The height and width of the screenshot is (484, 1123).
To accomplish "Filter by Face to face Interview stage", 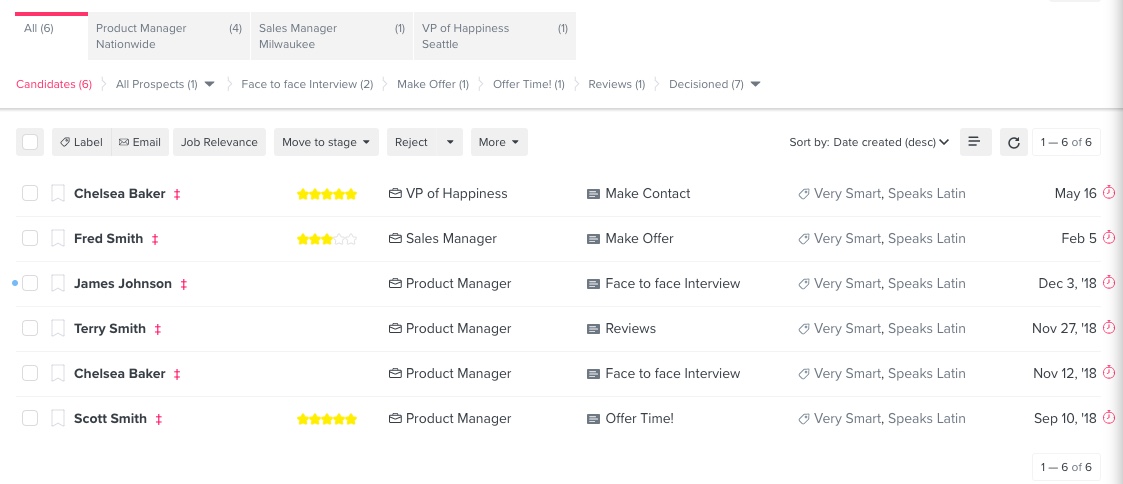I will (306, 85).
